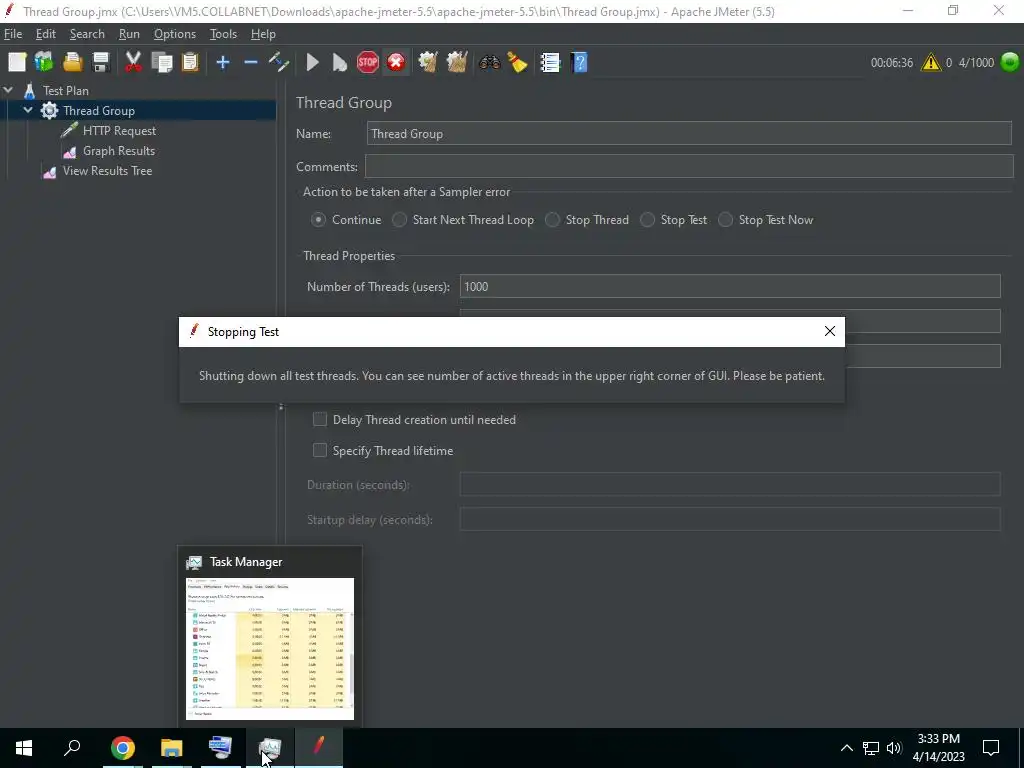Enable Delay Thread creation until needed
1024x768 pixels.
pyautogui.click(x=319, y=419)
